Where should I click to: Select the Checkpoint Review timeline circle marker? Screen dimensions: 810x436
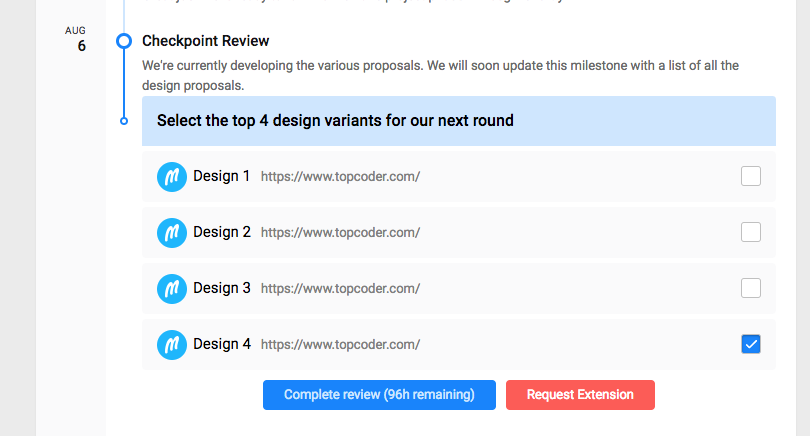124,41
